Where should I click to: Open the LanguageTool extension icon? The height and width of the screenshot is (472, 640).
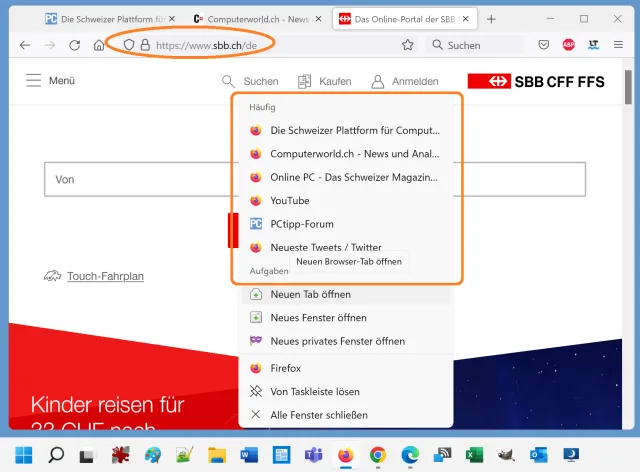593,45
